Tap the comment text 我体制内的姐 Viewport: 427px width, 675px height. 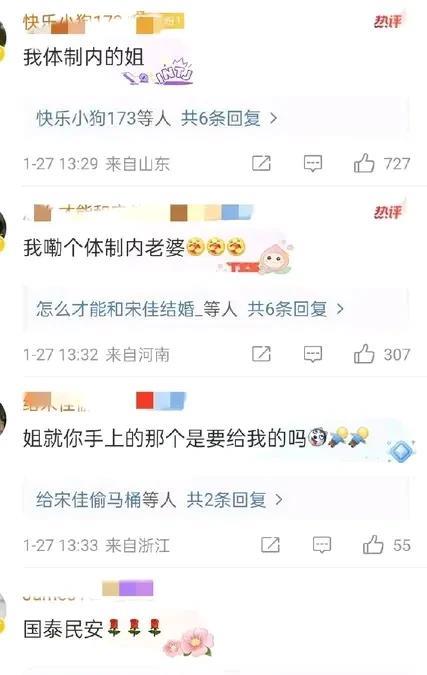(x=84, y=57)
